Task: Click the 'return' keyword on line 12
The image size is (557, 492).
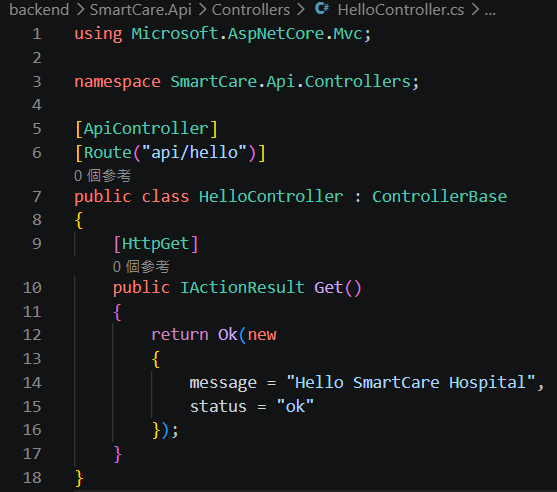Action: pyautogui.click(x=180, y=335)
